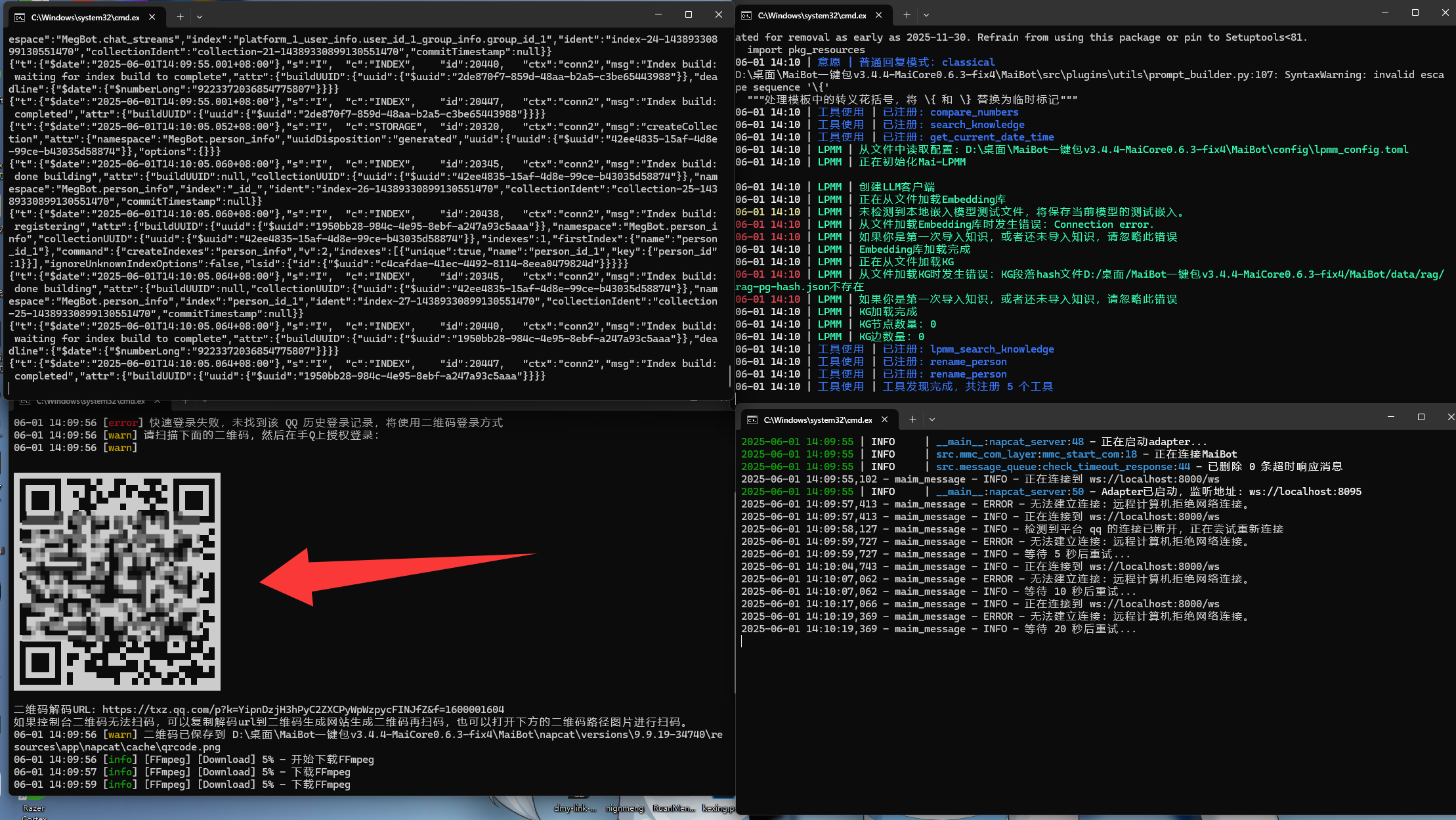This screenshot has width=1456, height=820.
Task: Minimize the top-right cmd window
Action: click(x=1385, y=12)
